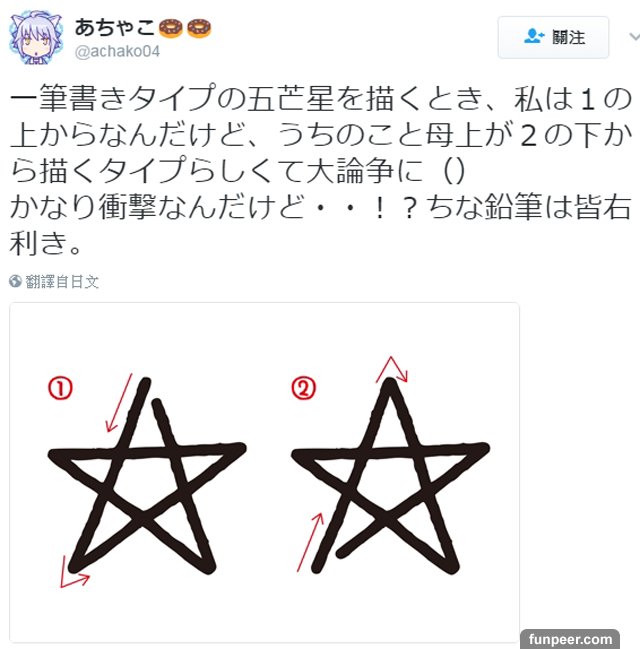
Task: Open the @achako04 handle link
Action: point(117,51)
